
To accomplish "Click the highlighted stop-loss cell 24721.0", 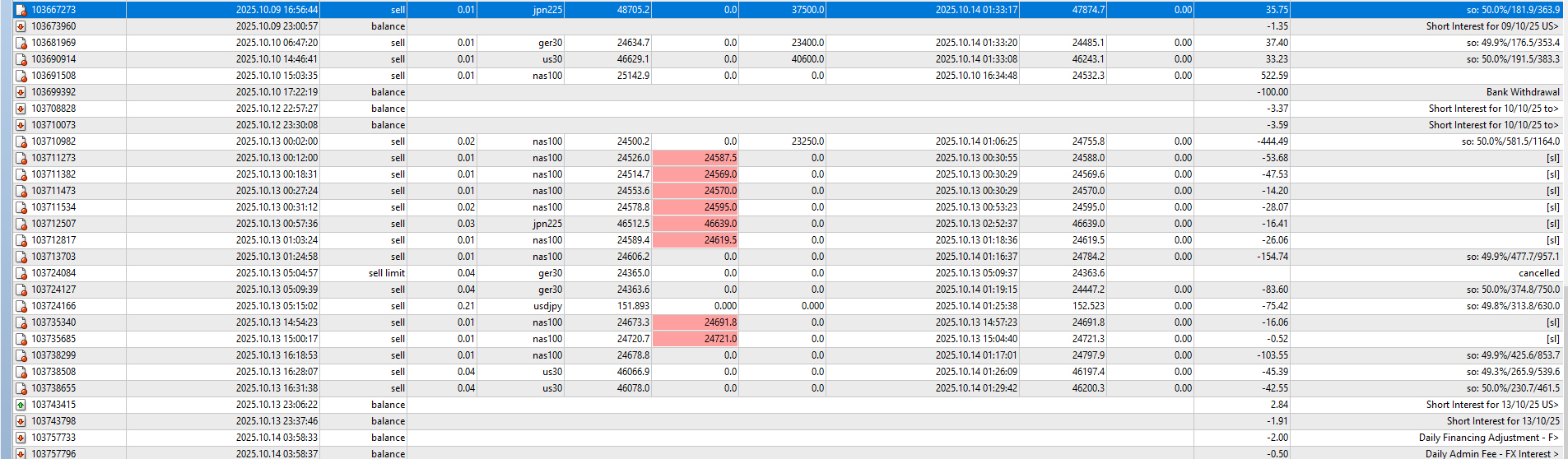I will (x=696, y=339).
